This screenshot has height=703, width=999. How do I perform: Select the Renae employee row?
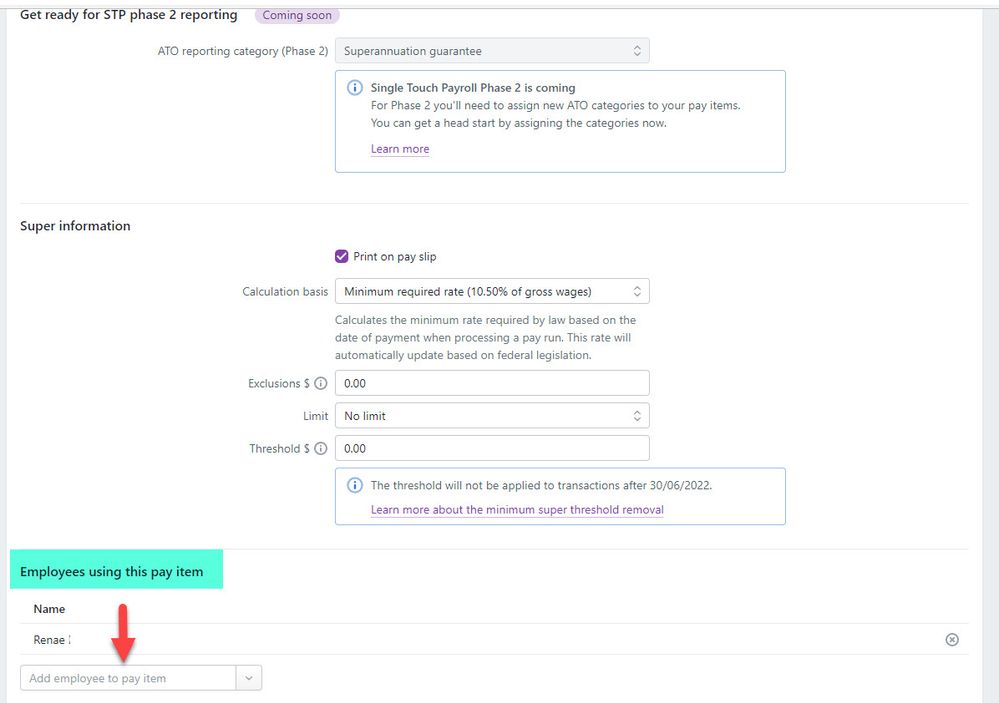(51, 640)
